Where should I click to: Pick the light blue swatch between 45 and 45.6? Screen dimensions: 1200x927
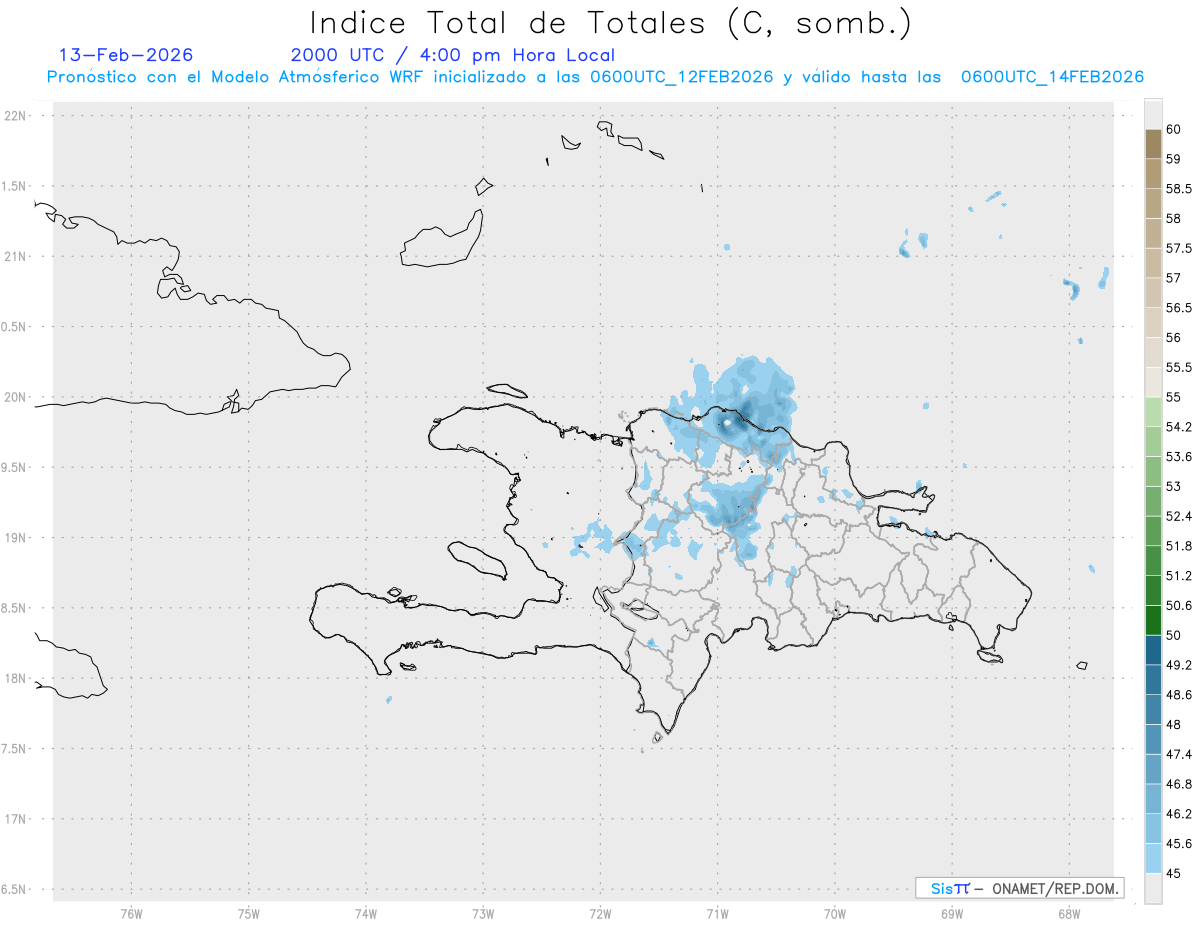(x=1153, y=858)
